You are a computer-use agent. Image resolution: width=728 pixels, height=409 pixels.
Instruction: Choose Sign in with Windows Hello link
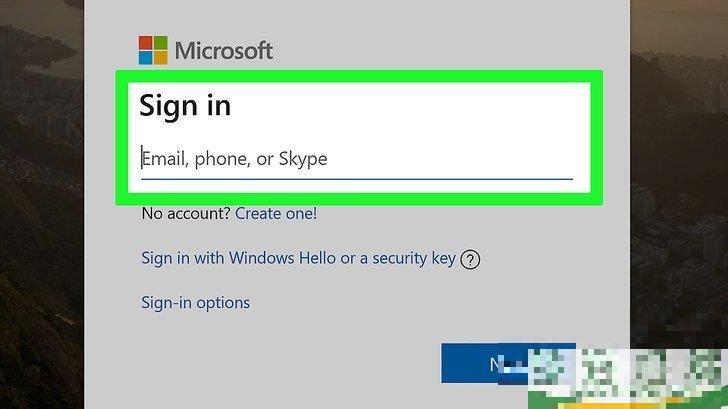[298, 258]
